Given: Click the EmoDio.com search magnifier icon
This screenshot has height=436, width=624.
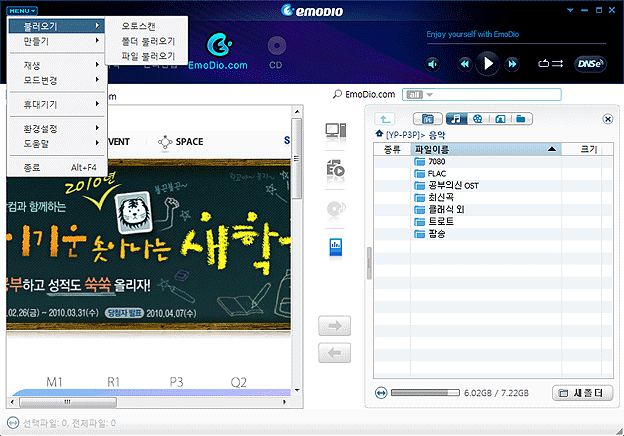Looking at the screenshot, I should [x=337, y=94].
